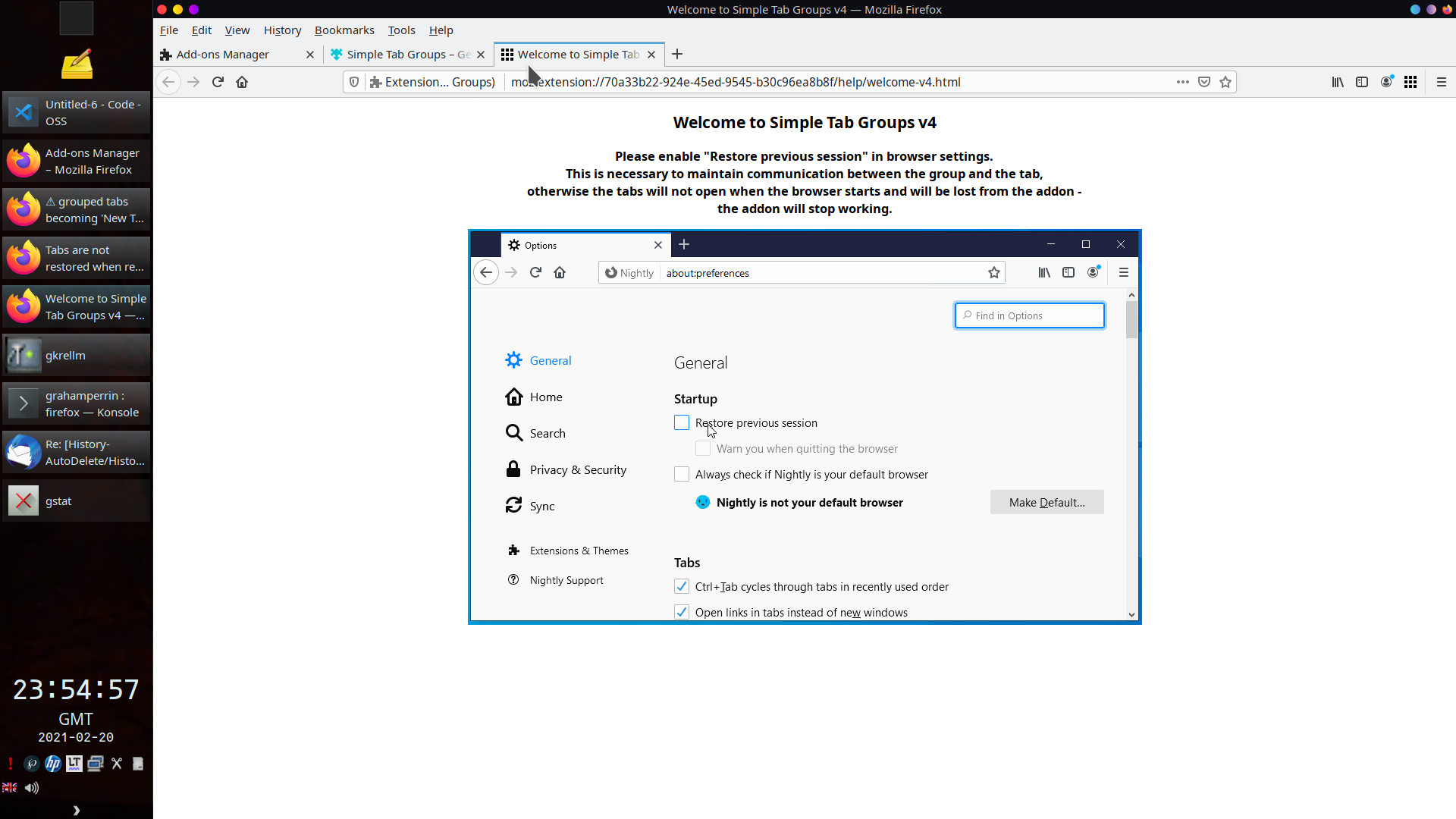Open the LanguageTool LT tray icon

(x=74, y=764)
